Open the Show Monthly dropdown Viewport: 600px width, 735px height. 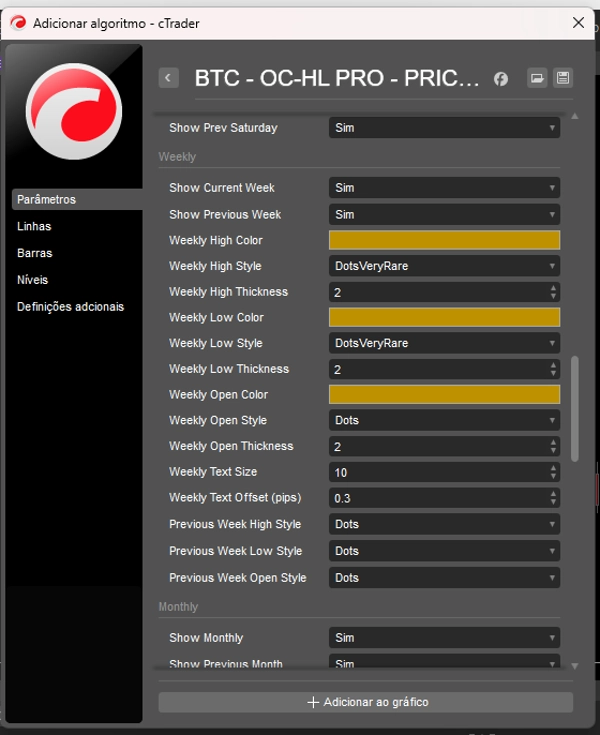click(x=444, y=638)
